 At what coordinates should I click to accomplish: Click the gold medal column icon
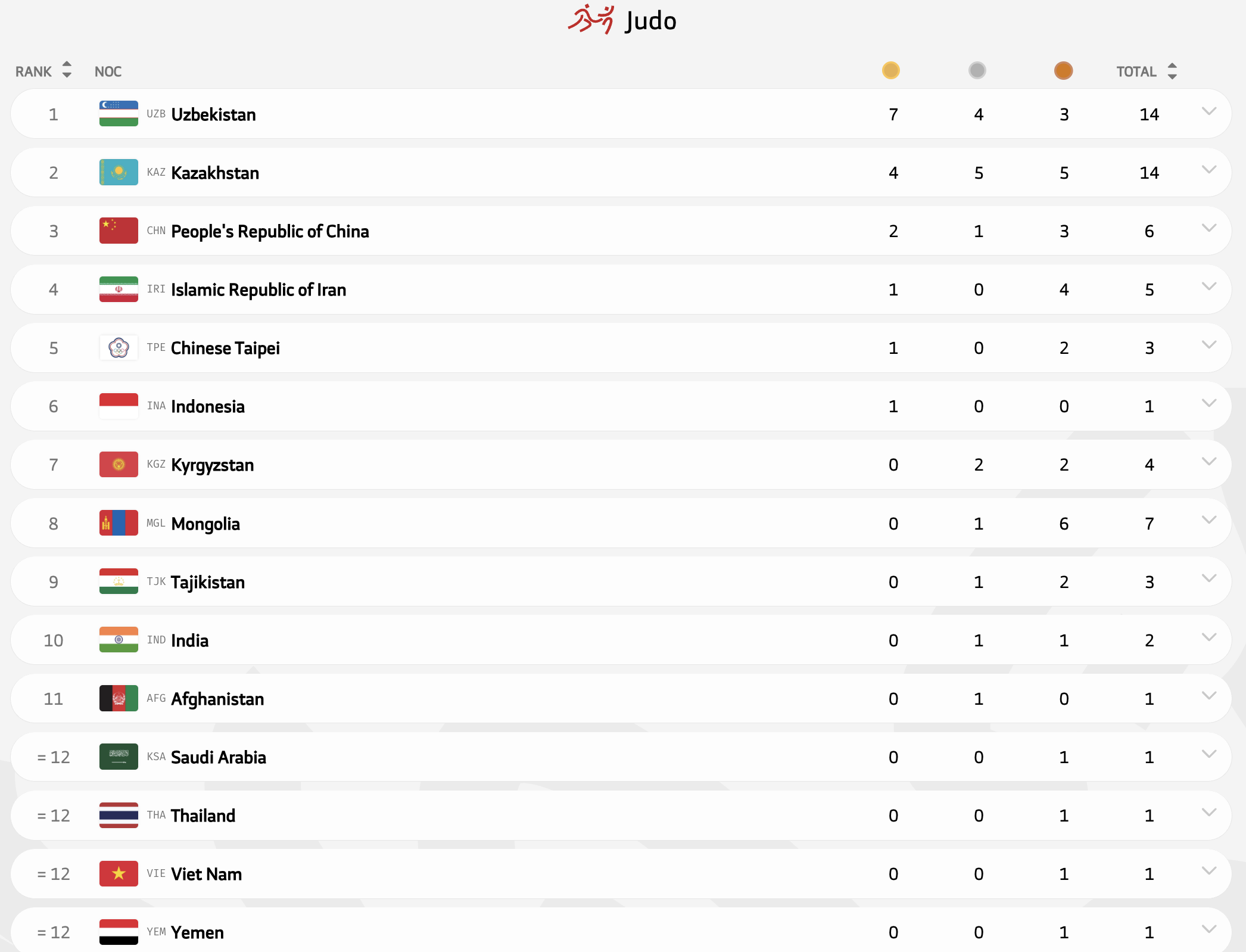coord(890,71)
